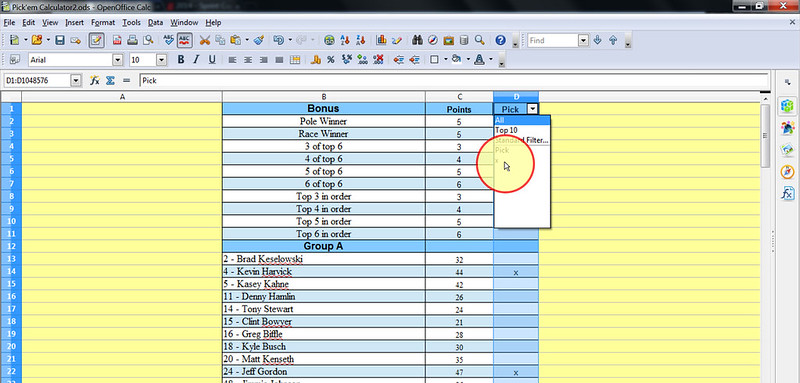This screenshot has height=383, width=800.
Task: Open the Data menu
Action: 156,22
